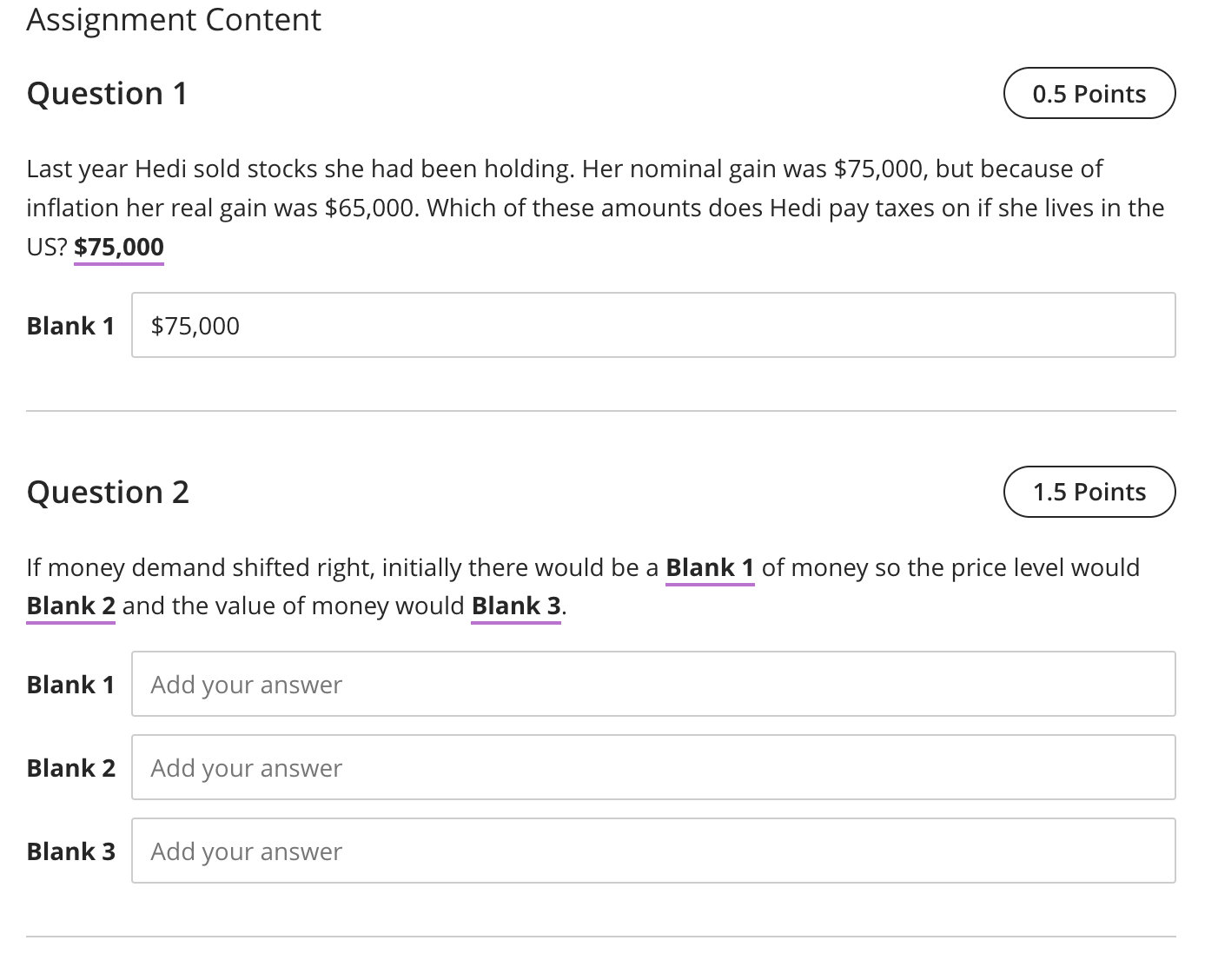Click the 1.5 Points badge
Viewport: 1218px width, 980px height.
point(1089,492)
